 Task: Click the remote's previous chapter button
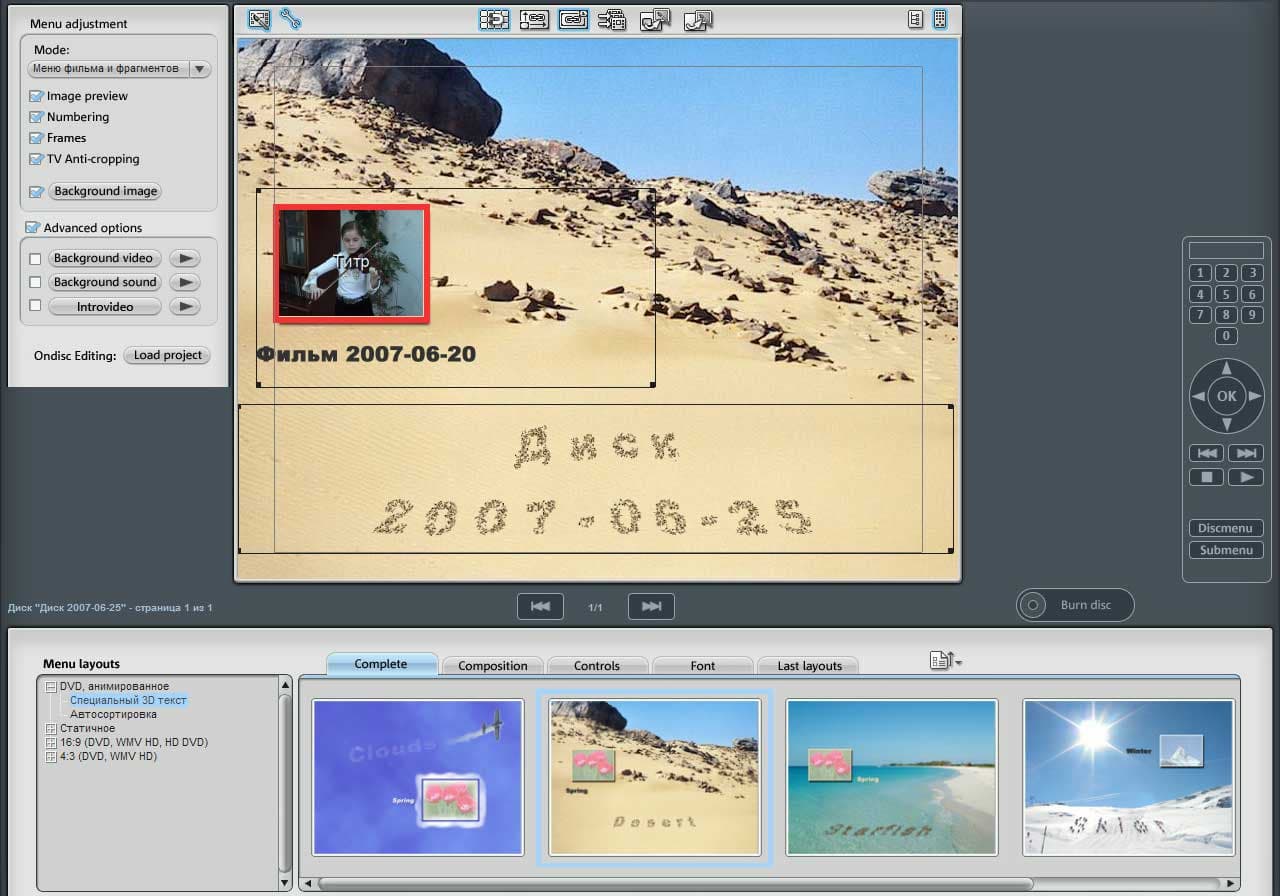[x=1207, y=453]
